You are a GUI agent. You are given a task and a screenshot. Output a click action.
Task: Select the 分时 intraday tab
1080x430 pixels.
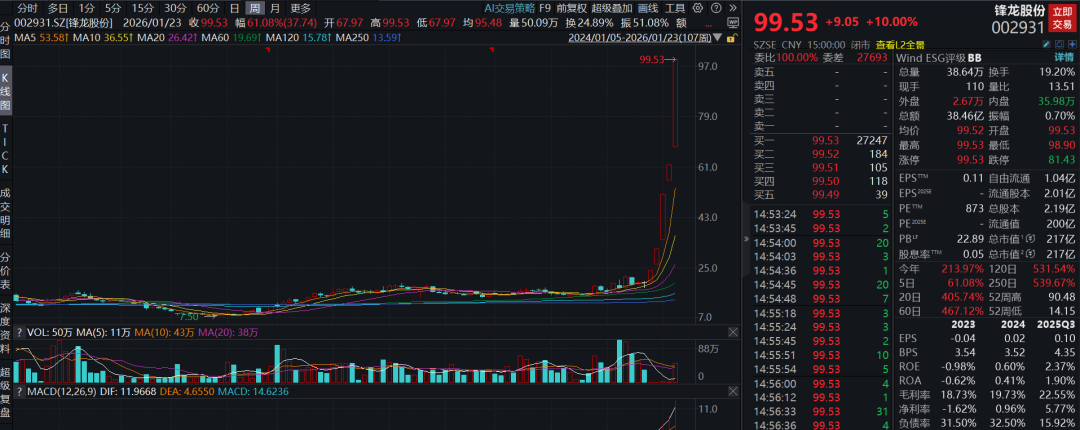(28, 7)
